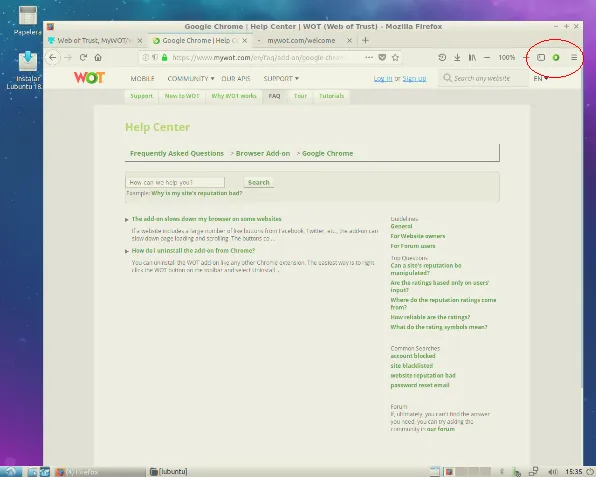Click the WOT logo
This screenshot has height=477, width=596.
pyautogui.click(x=89, y=78)
